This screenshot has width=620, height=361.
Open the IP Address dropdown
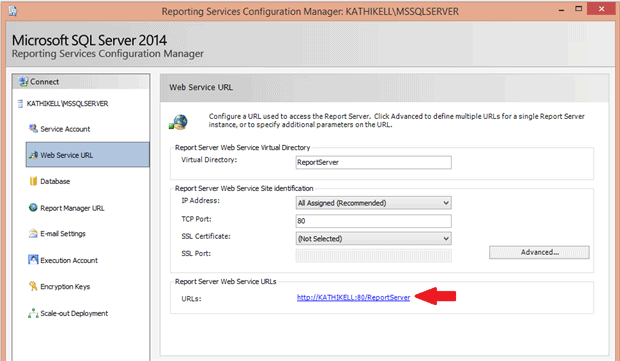(x=373, y=203)
